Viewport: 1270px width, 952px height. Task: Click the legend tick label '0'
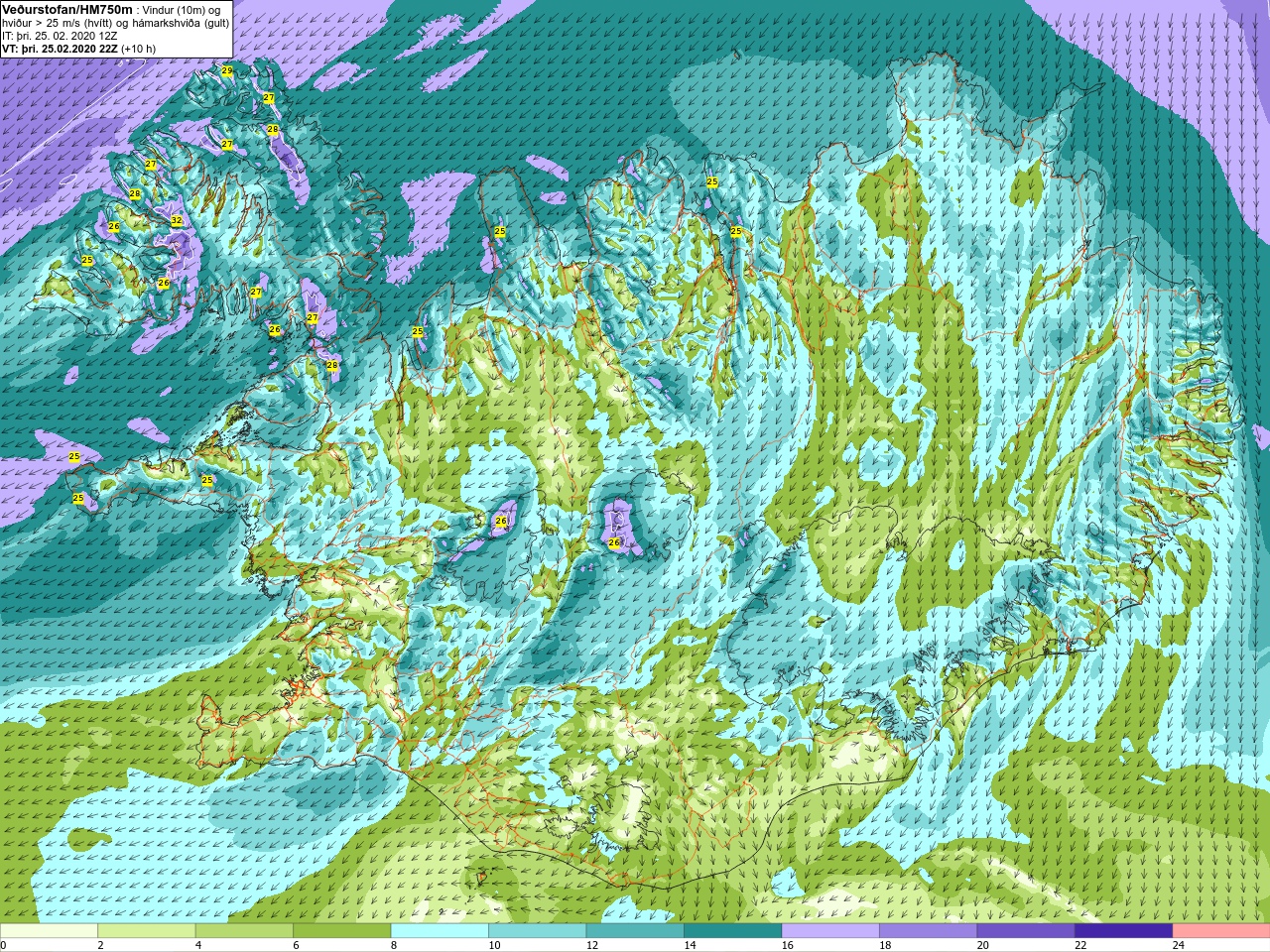click(3, 945)
